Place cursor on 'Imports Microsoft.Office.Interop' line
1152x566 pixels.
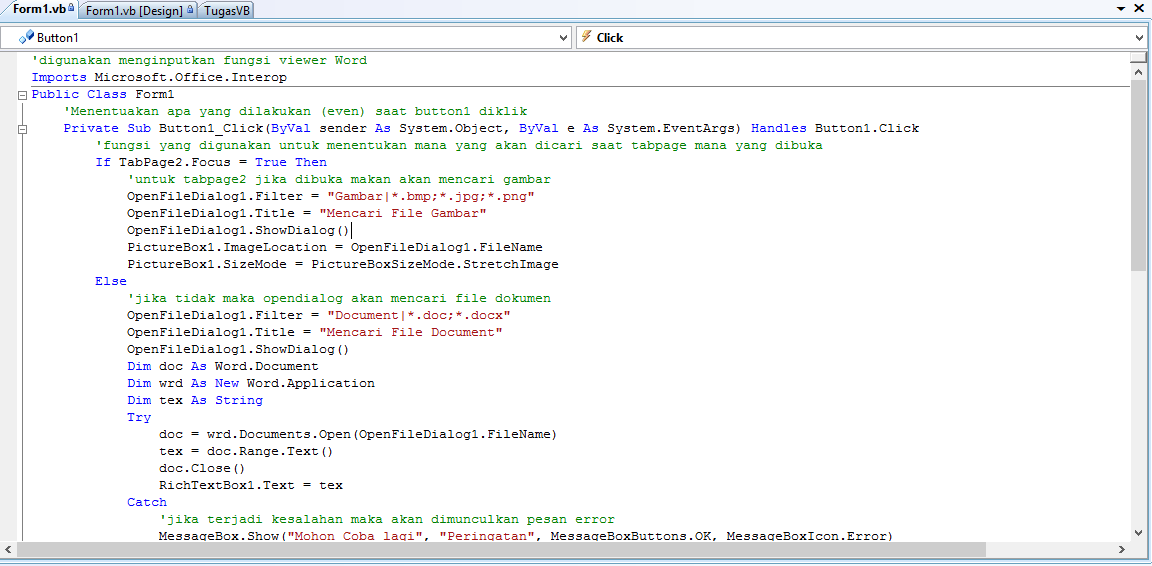pos(159,77)
